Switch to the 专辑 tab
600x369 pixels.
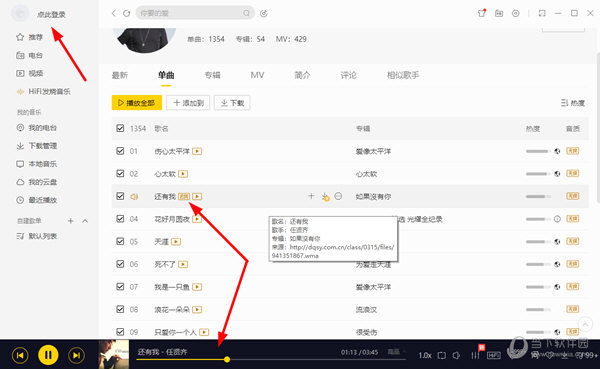(x=212, y=75)
